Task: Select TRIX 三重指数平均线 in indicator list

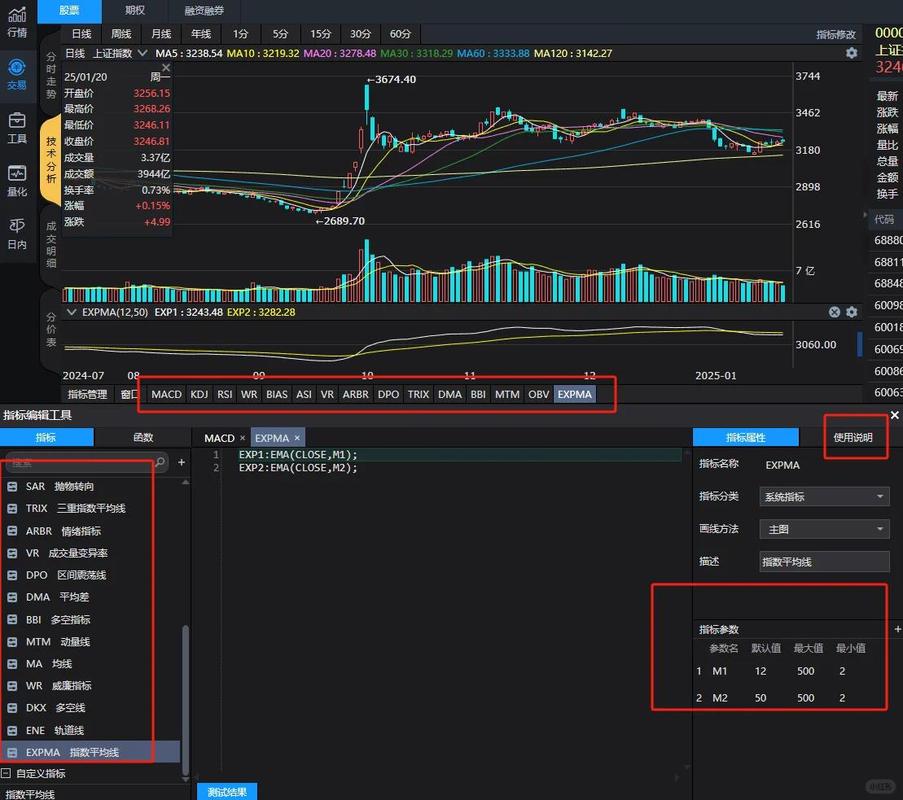Action: (92, 509)
